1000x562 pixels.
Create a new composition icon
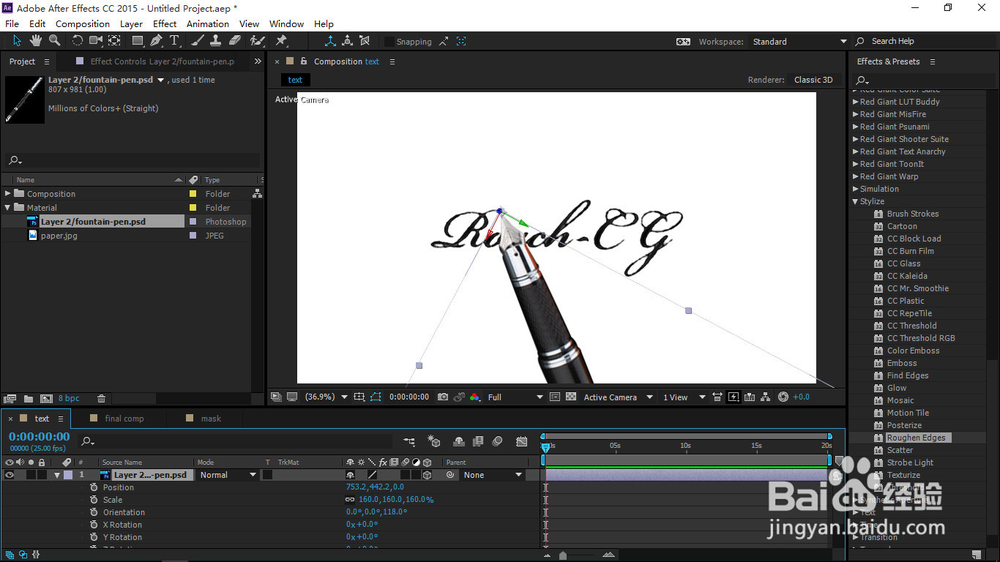point(47,399)
